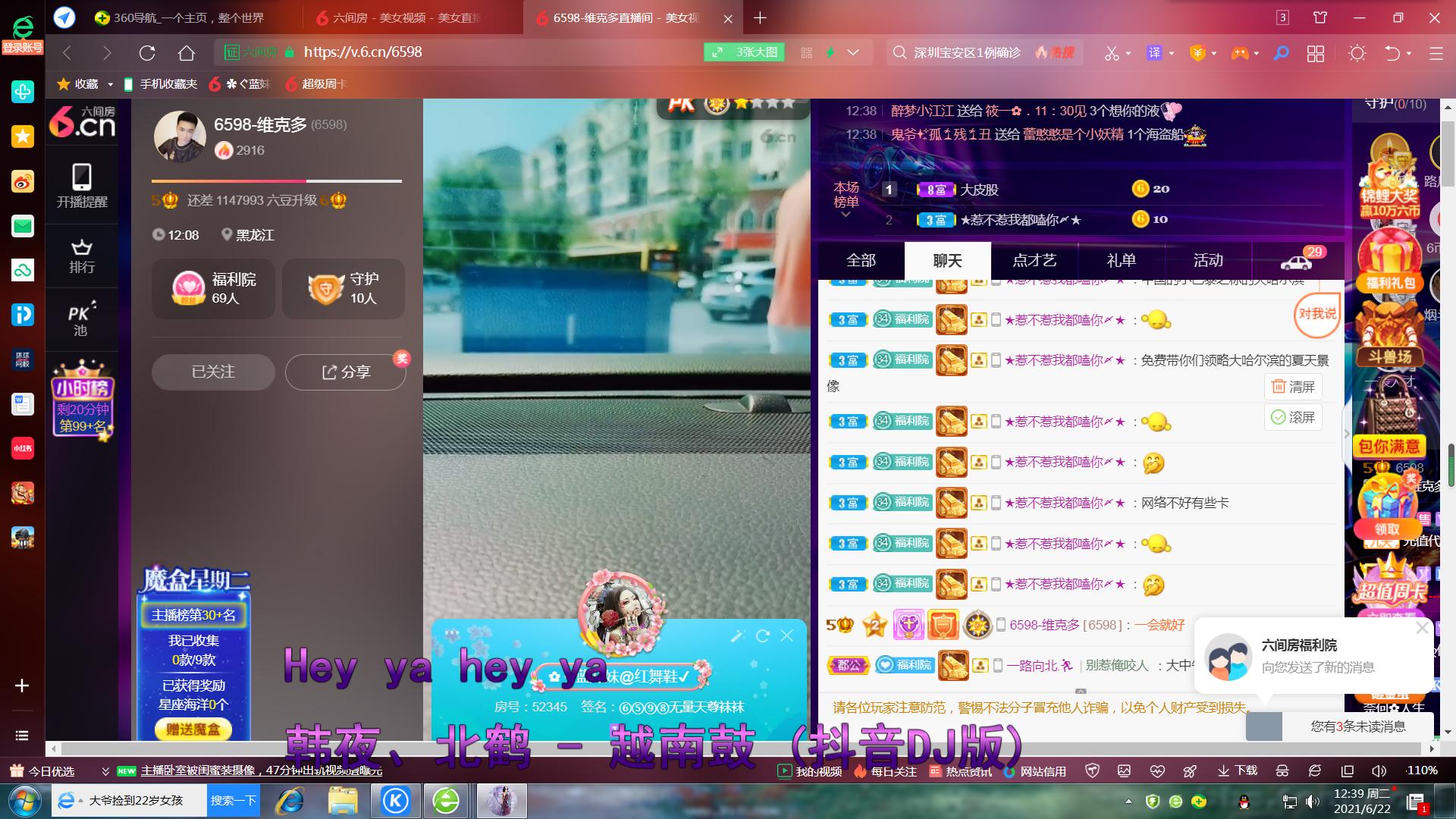Click the reload page icon
This screenshot has width=1456, height=819.
[x=147, y=52]
